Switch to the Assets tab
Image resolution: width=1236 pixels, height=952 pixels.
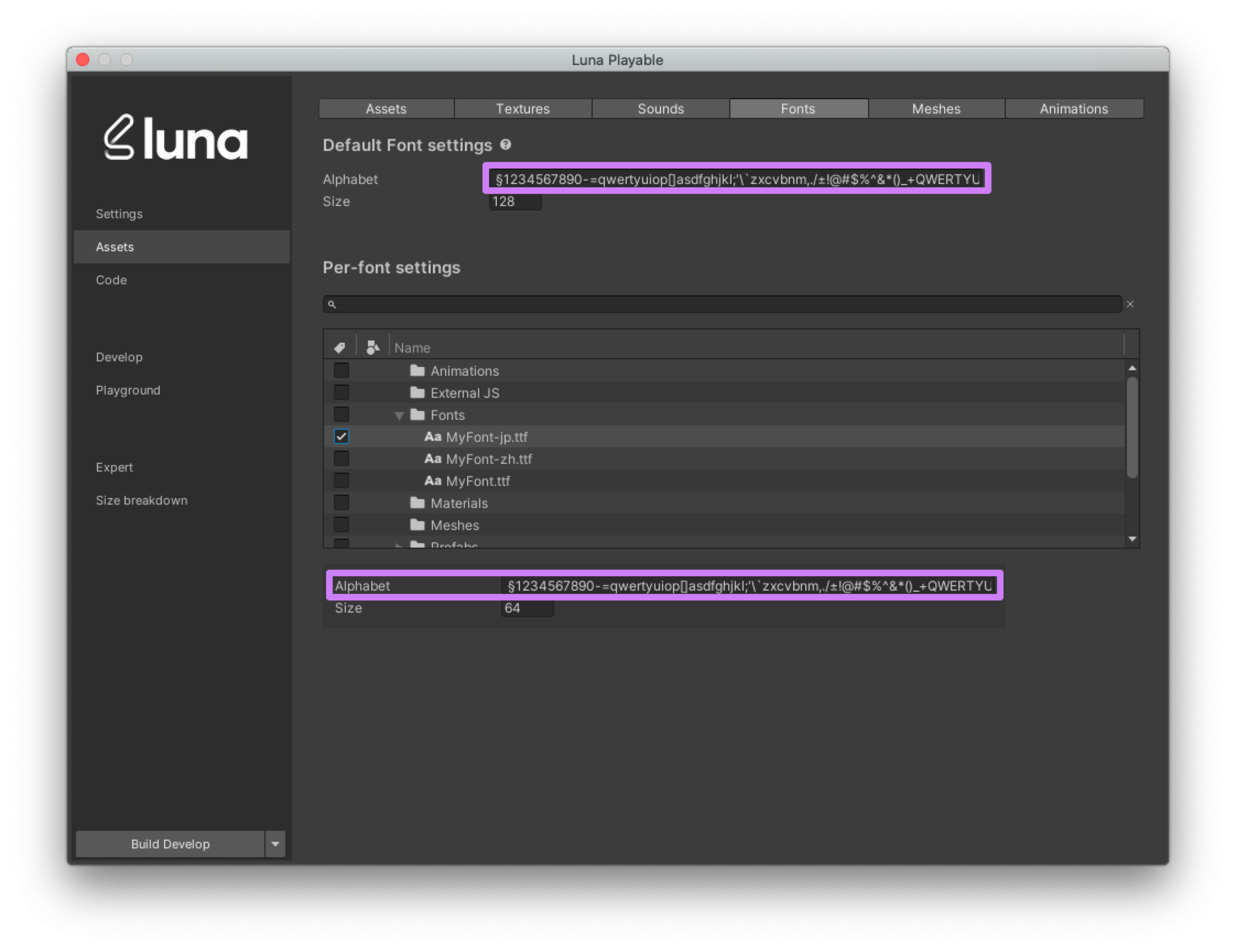[x=386, y=109]
